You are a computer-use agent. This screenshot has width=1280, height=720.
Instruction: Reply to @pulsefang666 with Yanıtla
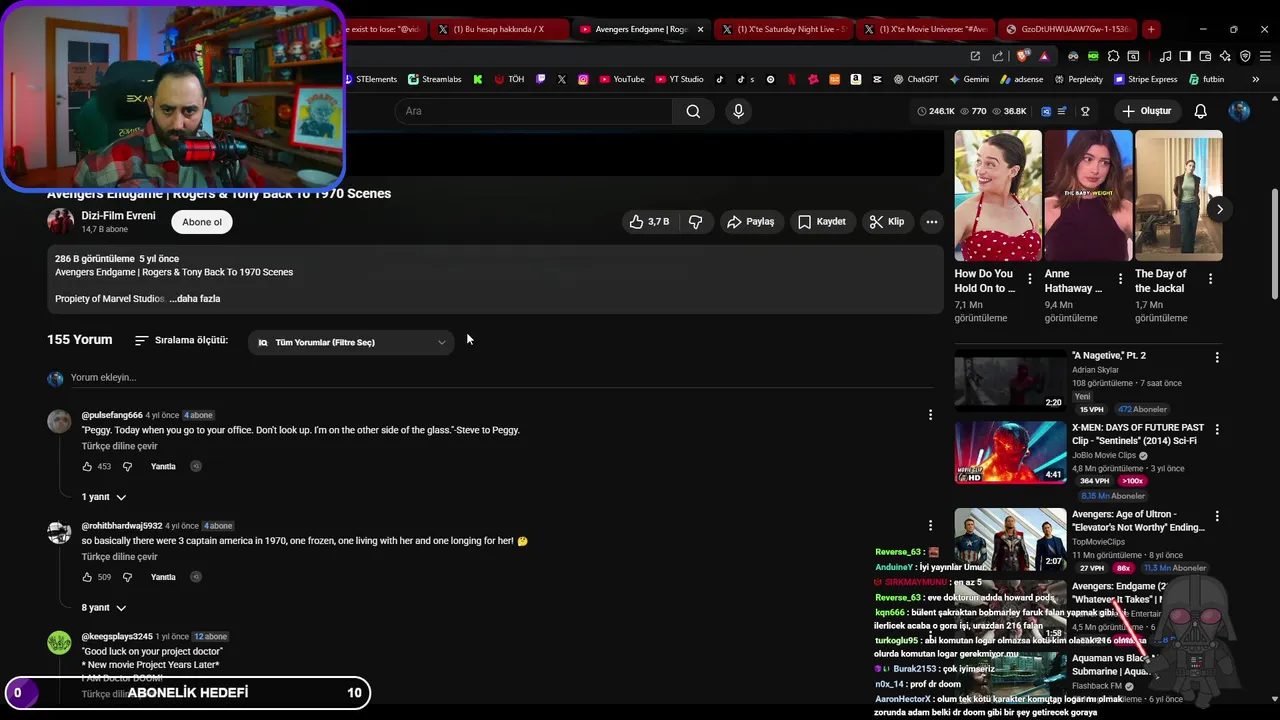point(163,467)
